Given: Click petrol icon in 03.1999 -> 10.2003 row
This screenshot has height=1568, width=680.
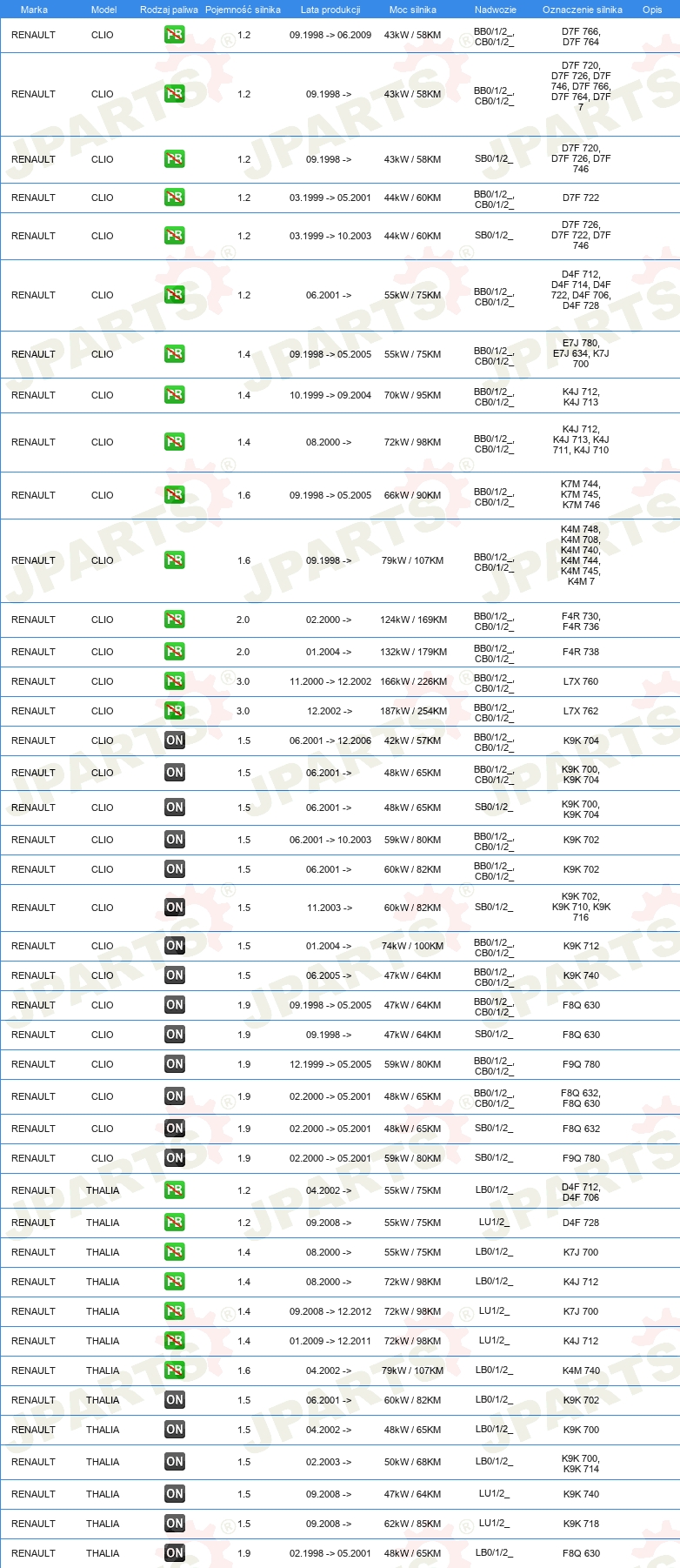Looking at the screenshot, I should tap(175, 236).
